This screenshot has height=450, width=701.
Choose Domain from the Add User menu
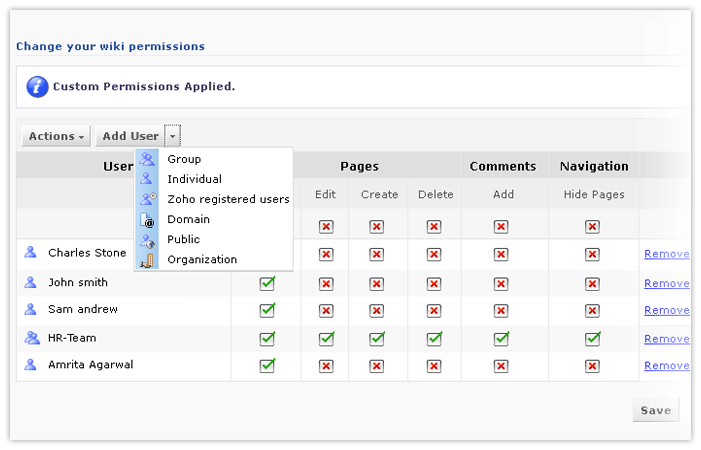click(x=214, y=219)
